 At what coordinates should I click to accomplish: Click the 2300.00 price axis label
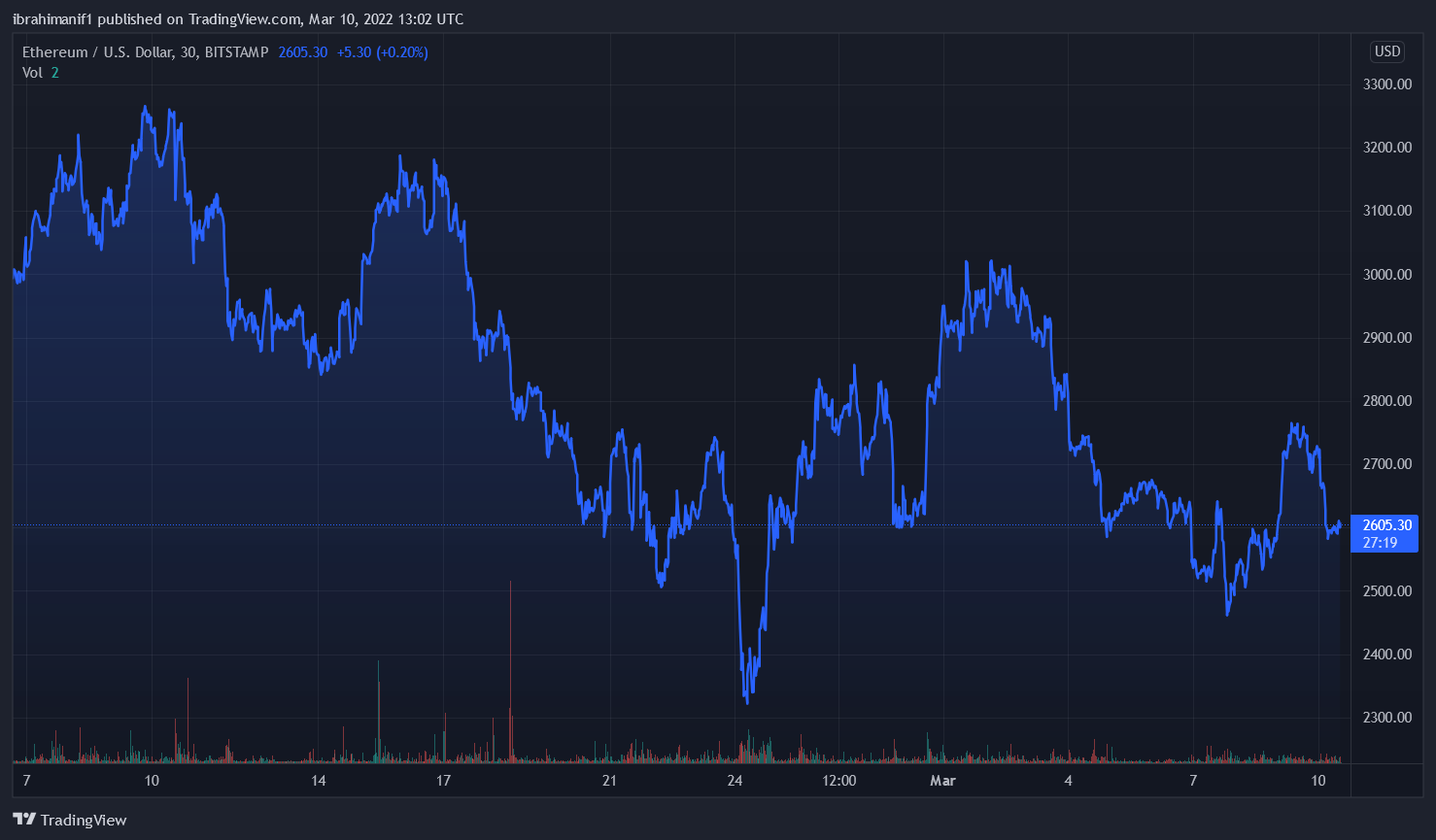(x=1386, y=718)
